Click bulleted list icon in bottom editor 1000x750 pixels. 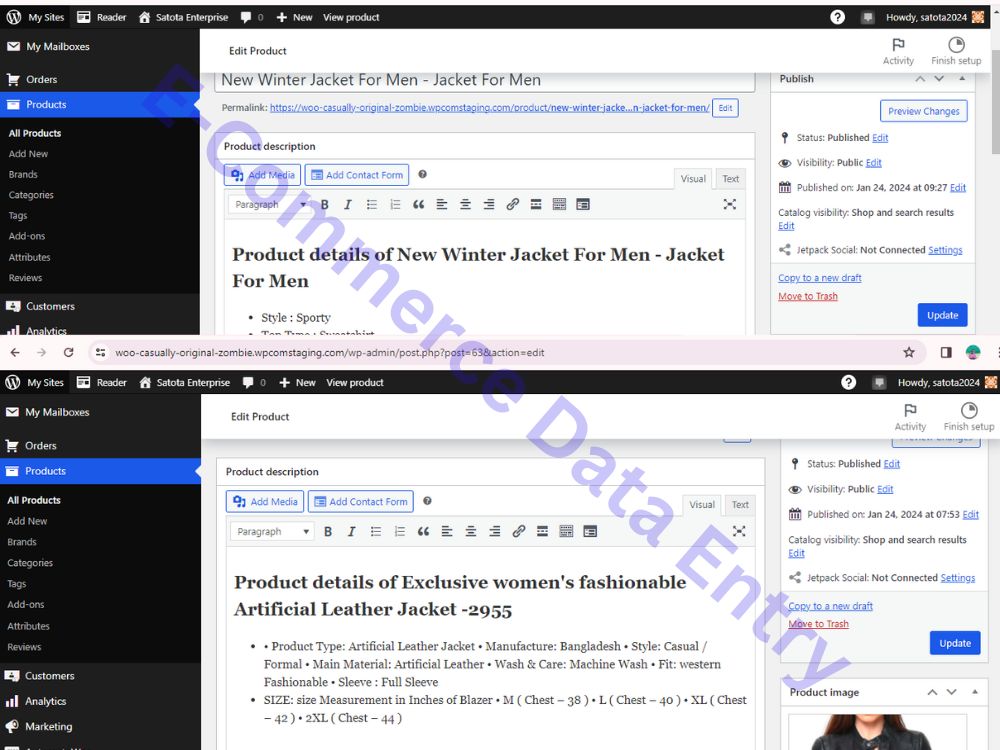pos(376,531)
